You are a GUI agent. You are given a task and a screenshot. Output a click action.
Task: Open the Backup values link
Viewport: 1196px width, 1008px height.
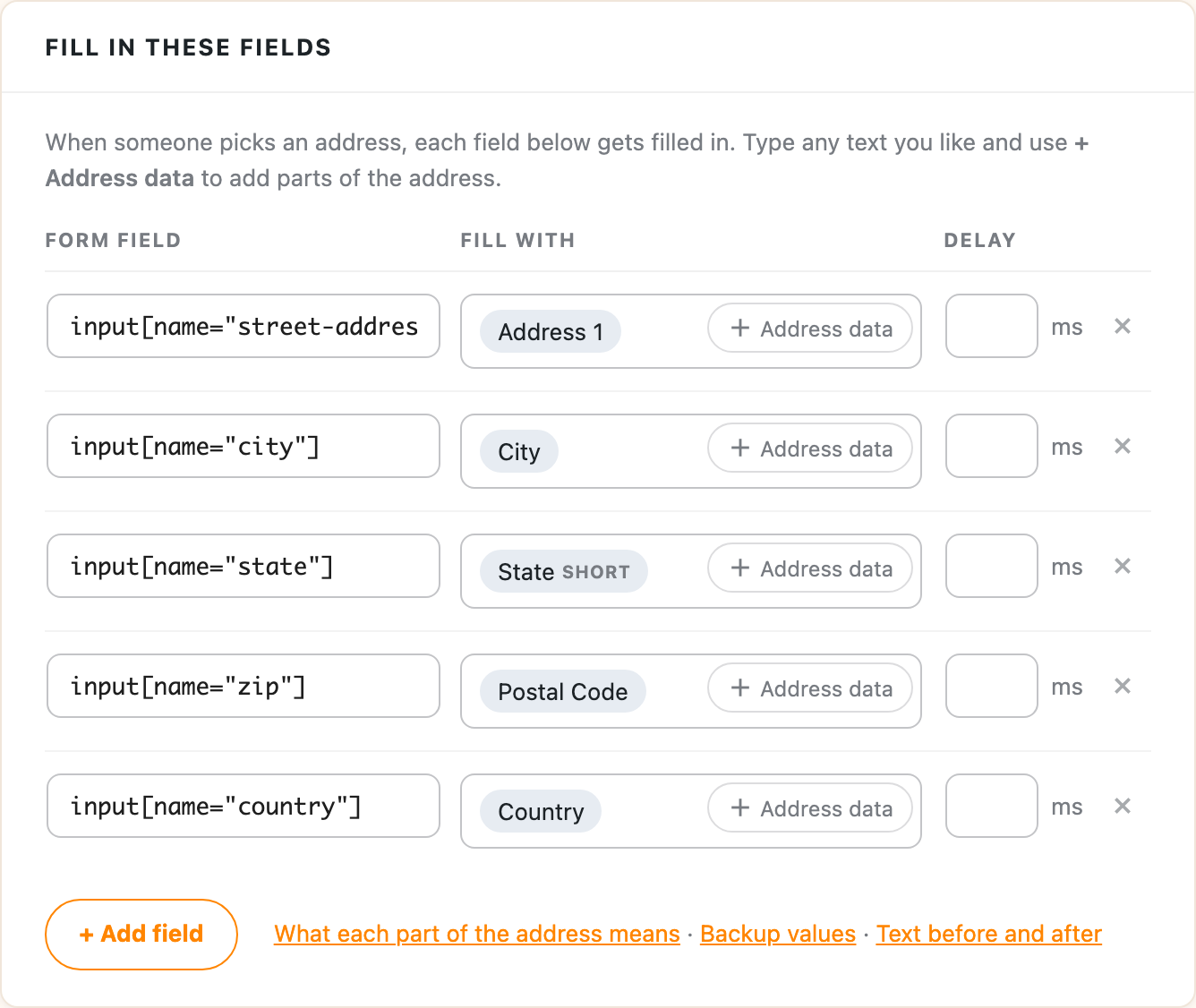pos(778,934)
